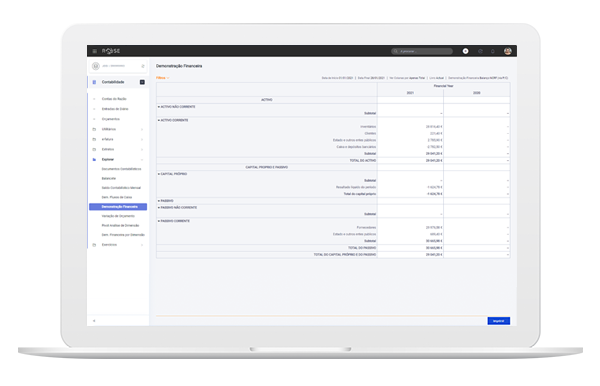
Task: Expand the eFatura chevron
Action: (x=142, y=139)
